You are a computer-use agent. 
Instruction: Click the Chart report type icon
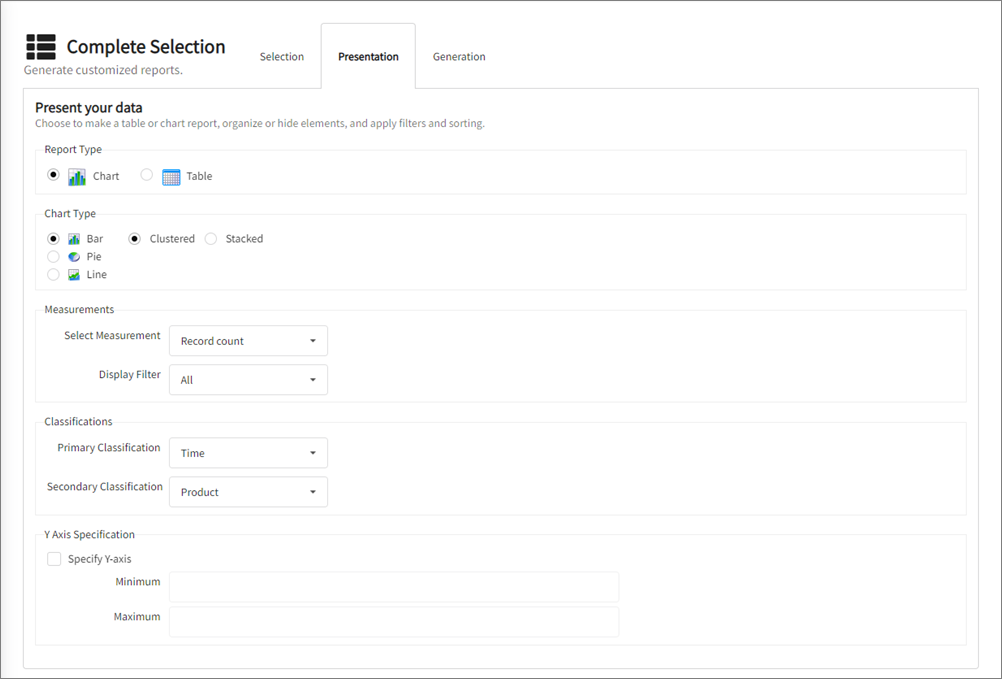[x=77, y=176]
